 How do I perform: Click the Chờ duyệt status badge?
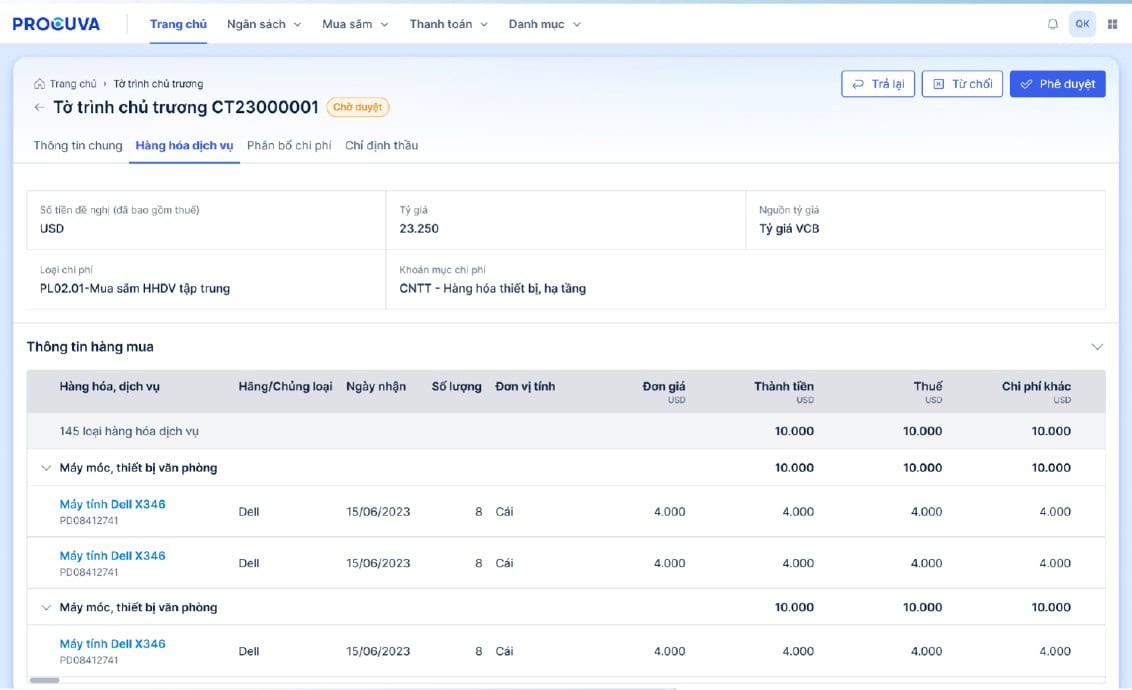click(x=357, y=107)
